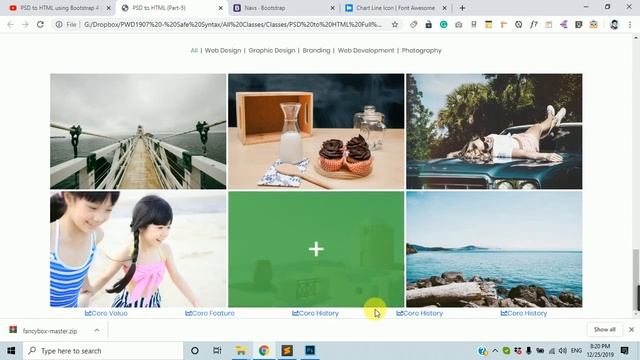Open the green Grammarly extension
Screen dimensions: 640x360
click(x=443, y=24)
